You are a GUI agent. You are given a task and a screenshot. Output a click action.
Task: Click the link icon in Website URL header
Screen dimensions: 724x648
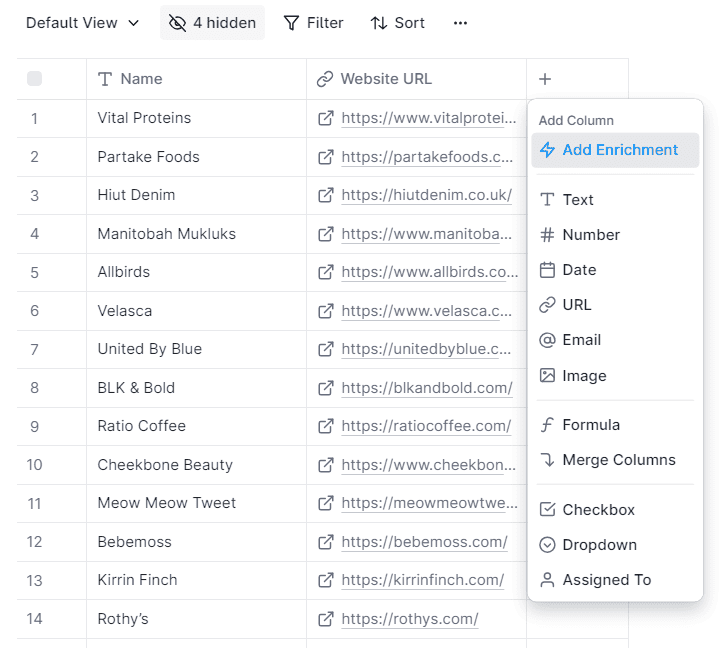pos(325,79)
